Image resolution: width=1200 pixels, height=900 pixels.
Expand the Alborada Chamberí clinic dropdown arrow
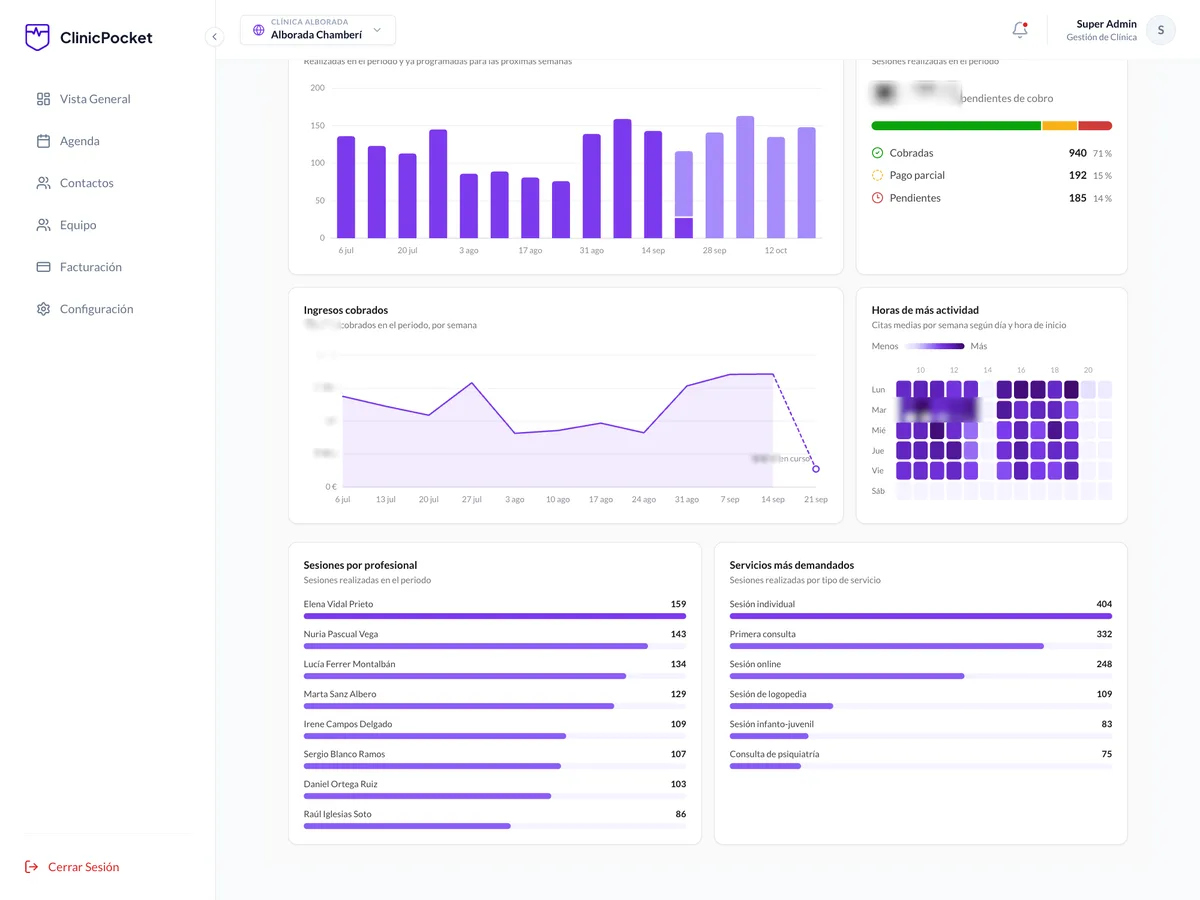377,30
